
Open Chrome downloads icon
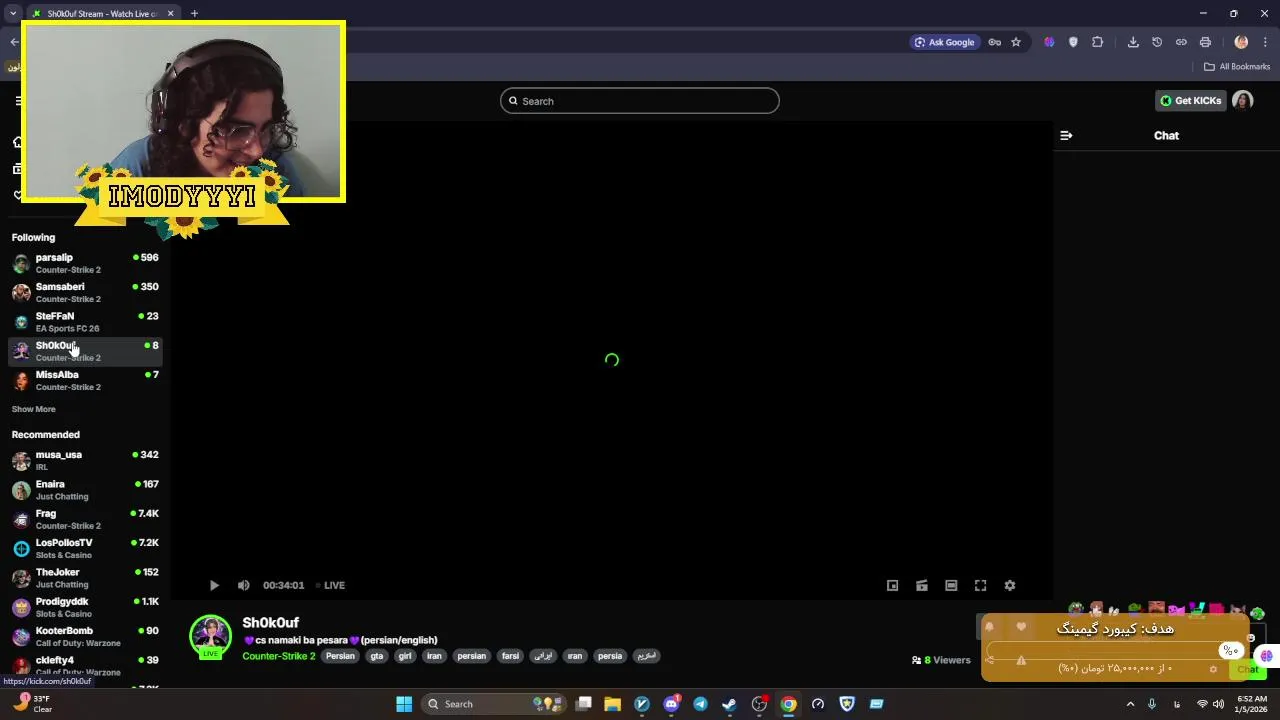click(1133, 42)
